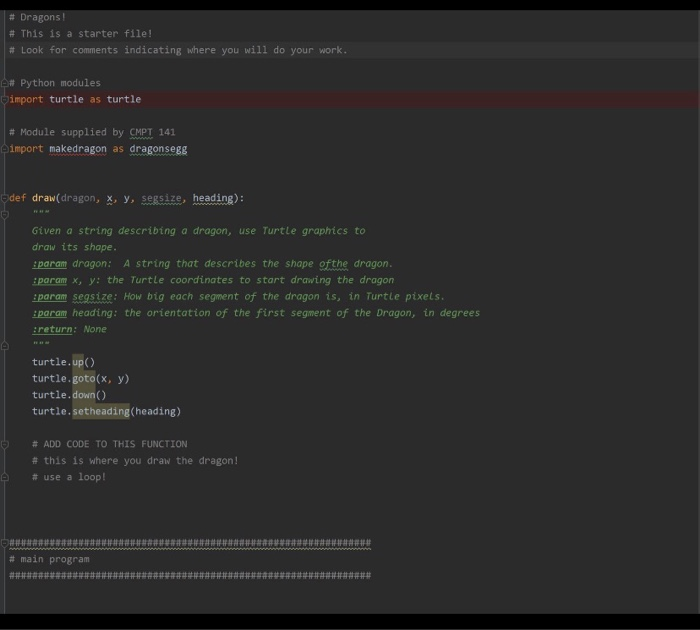Screen dimensions: 700x630
Task: Click the 'dragon' parameter in def draw
Action: point(78,198)
